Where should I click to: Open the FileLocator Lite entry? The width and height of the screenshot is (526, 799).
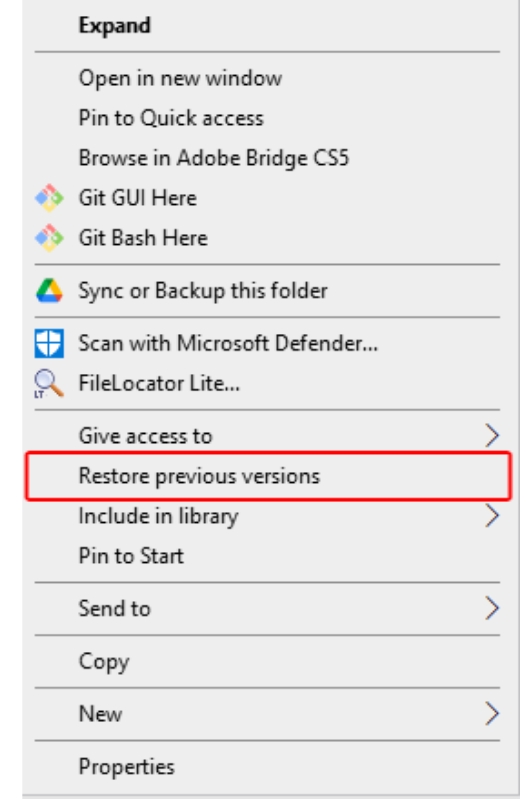pos(268,383)
